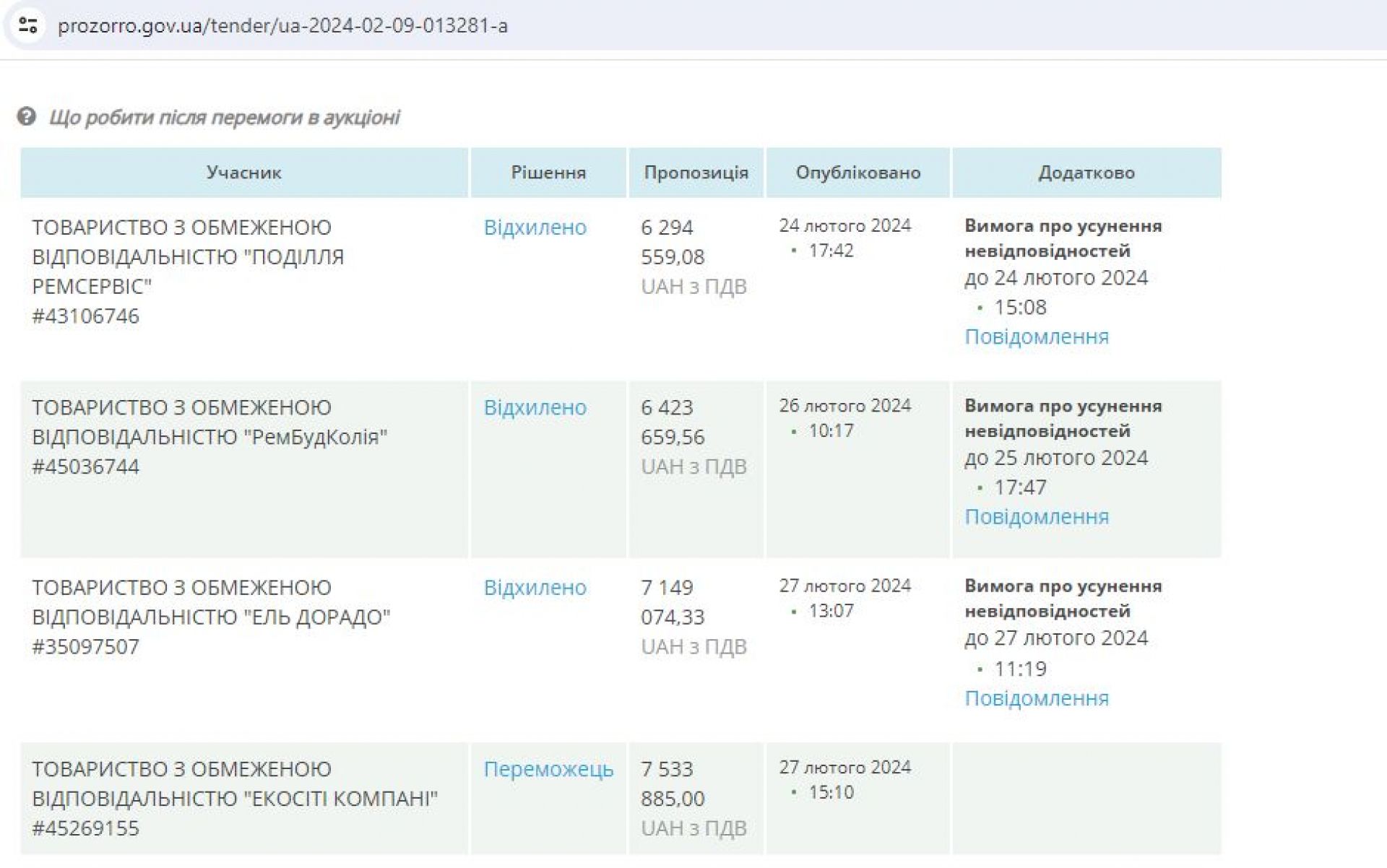Open 'Що робити після перемоги в аукціоні' link

point(224,117)
